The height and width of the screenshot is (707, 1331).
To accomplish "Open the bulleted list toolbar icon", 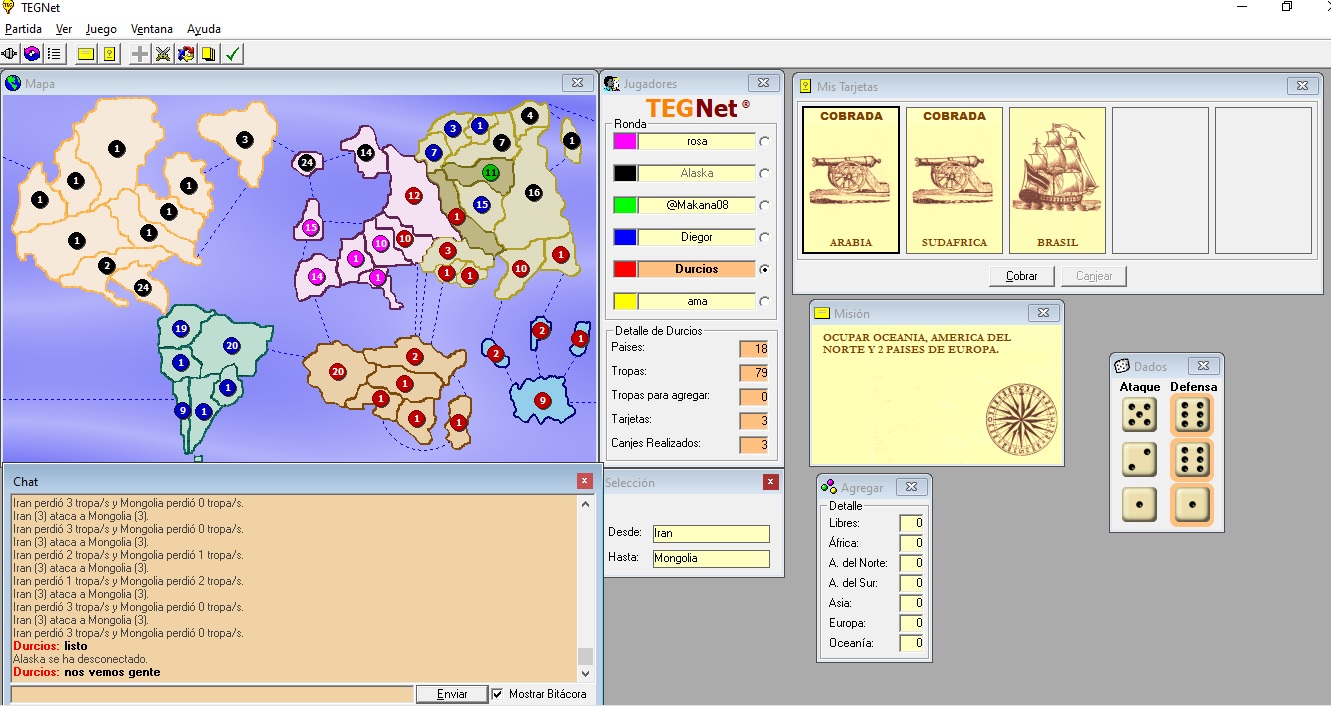I will pyautogui.click(x=54, y=54).
